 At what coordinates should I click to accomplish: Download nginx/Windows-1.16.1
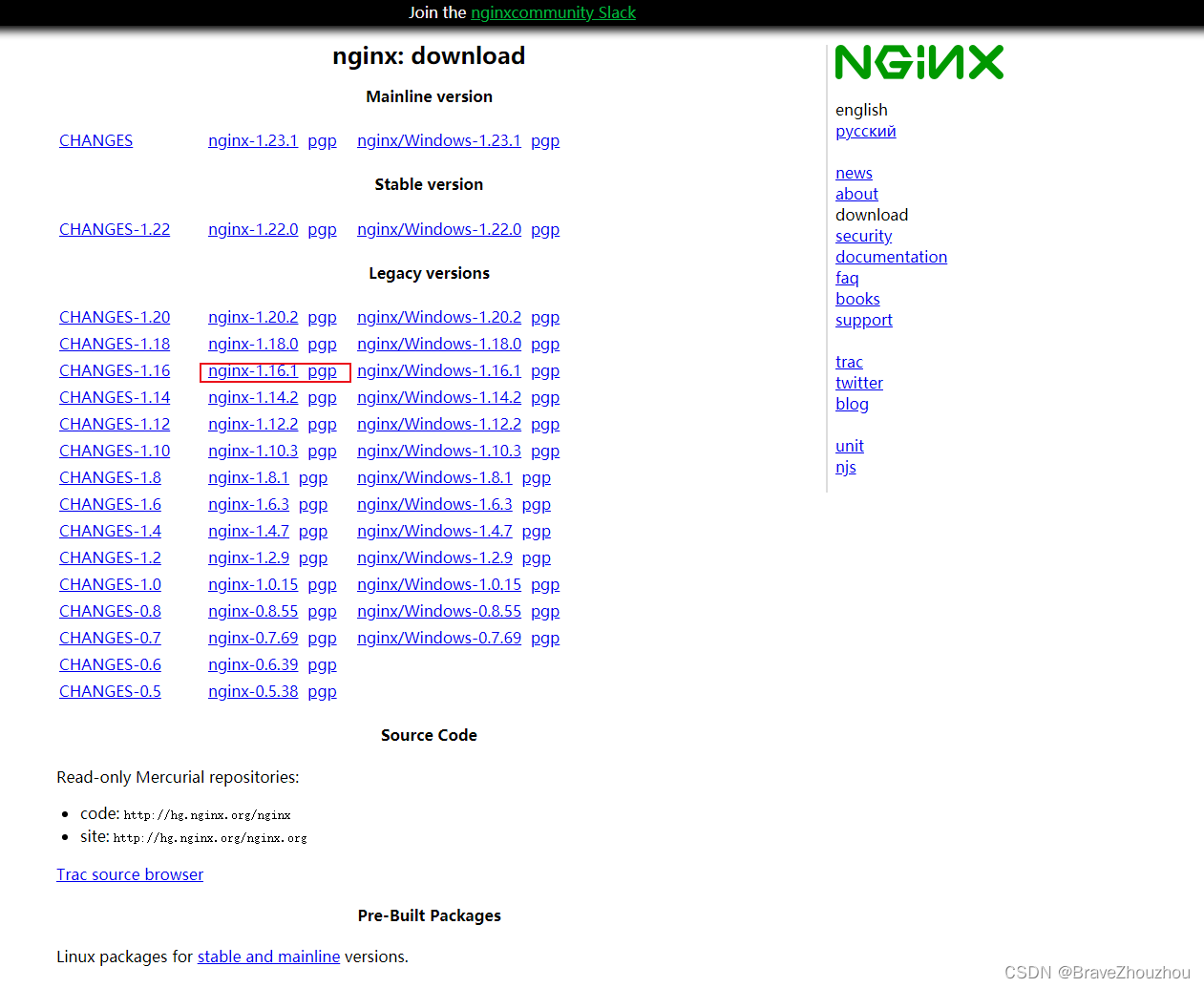[x=439, y=370]
